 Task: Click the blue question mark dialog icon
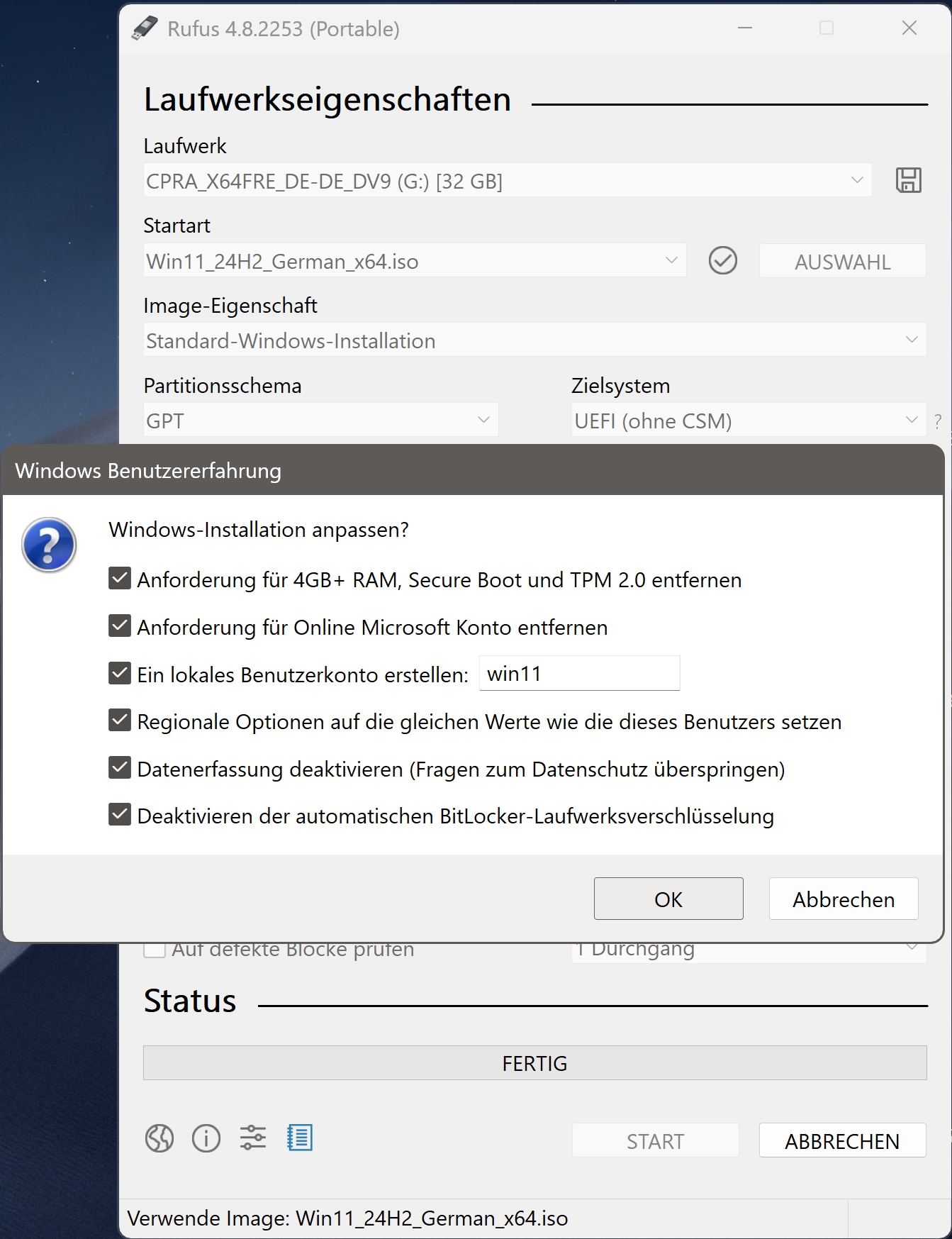click(49, 545)
